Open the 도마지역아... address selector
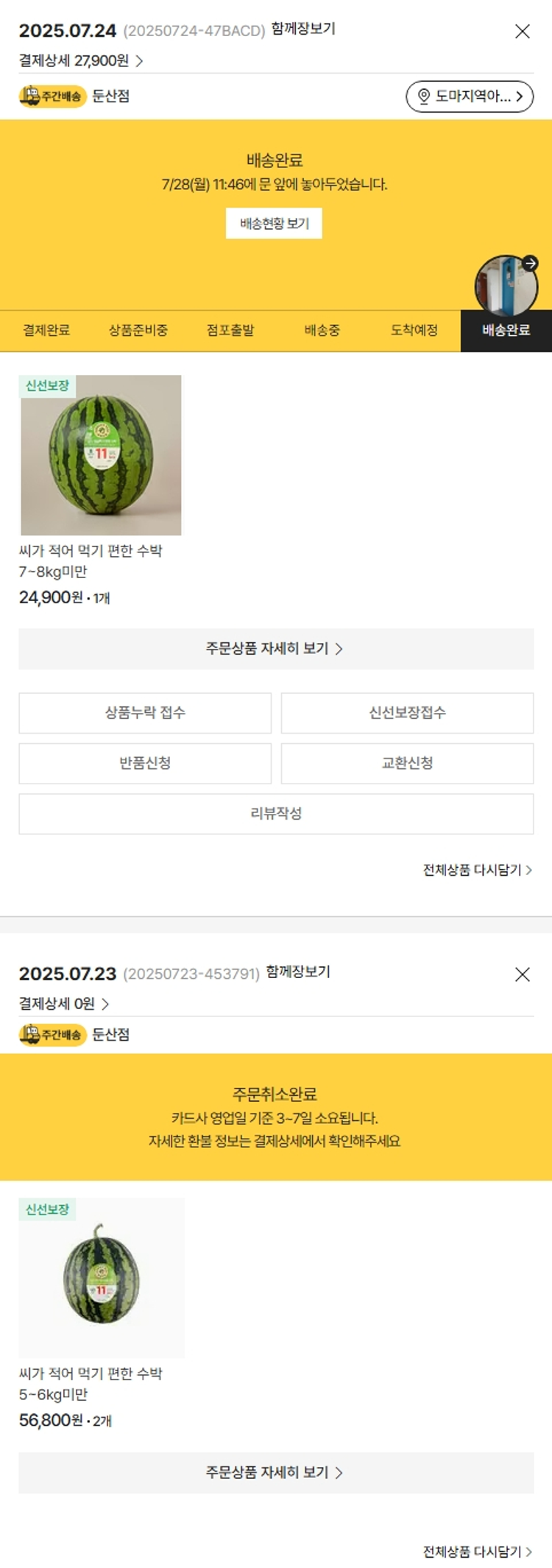The height and width of the screenshot is (1568, 552). click(470, 96)
